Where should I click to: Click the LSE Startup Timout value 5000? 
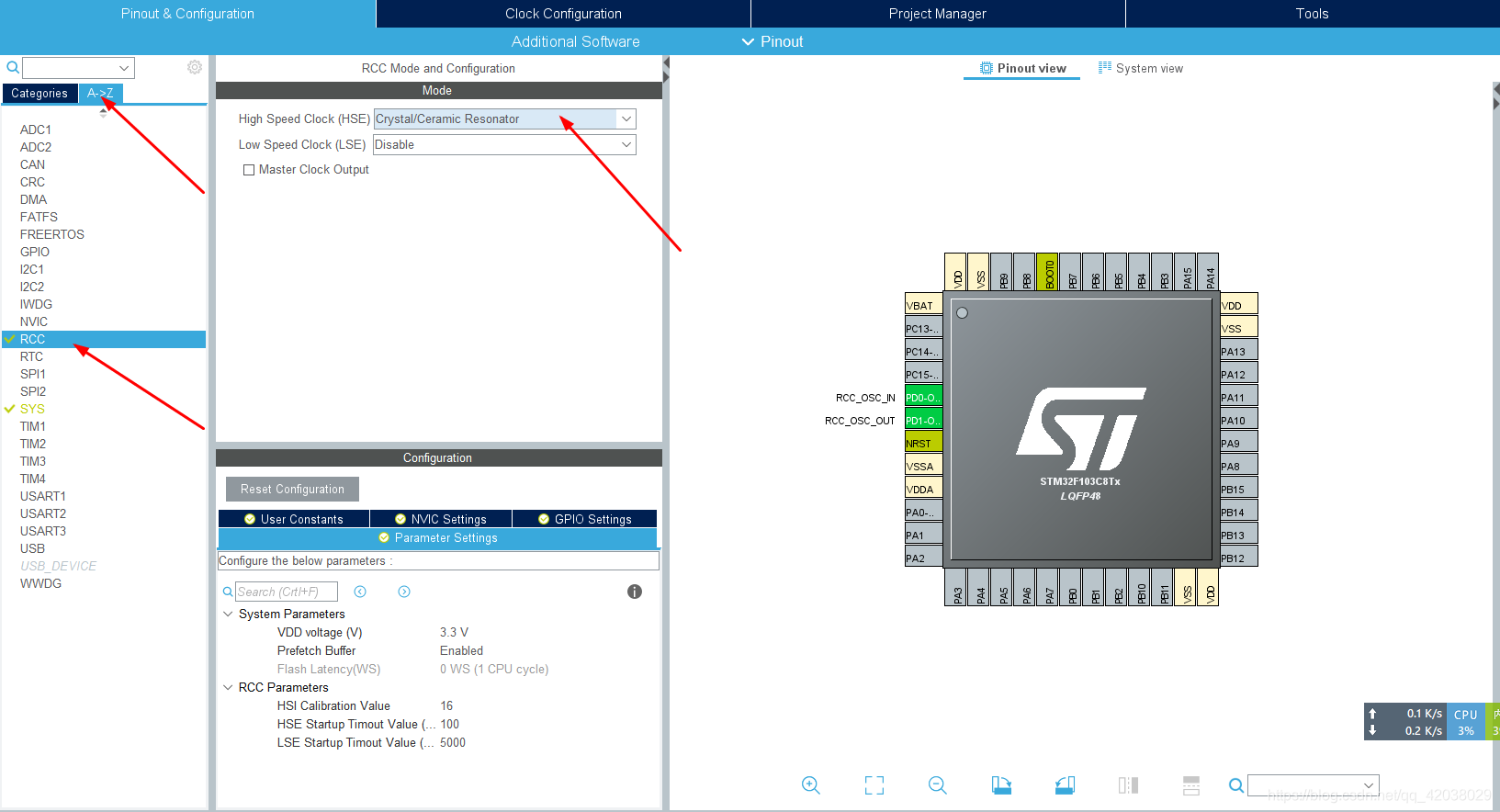click(x=453, y=742)
